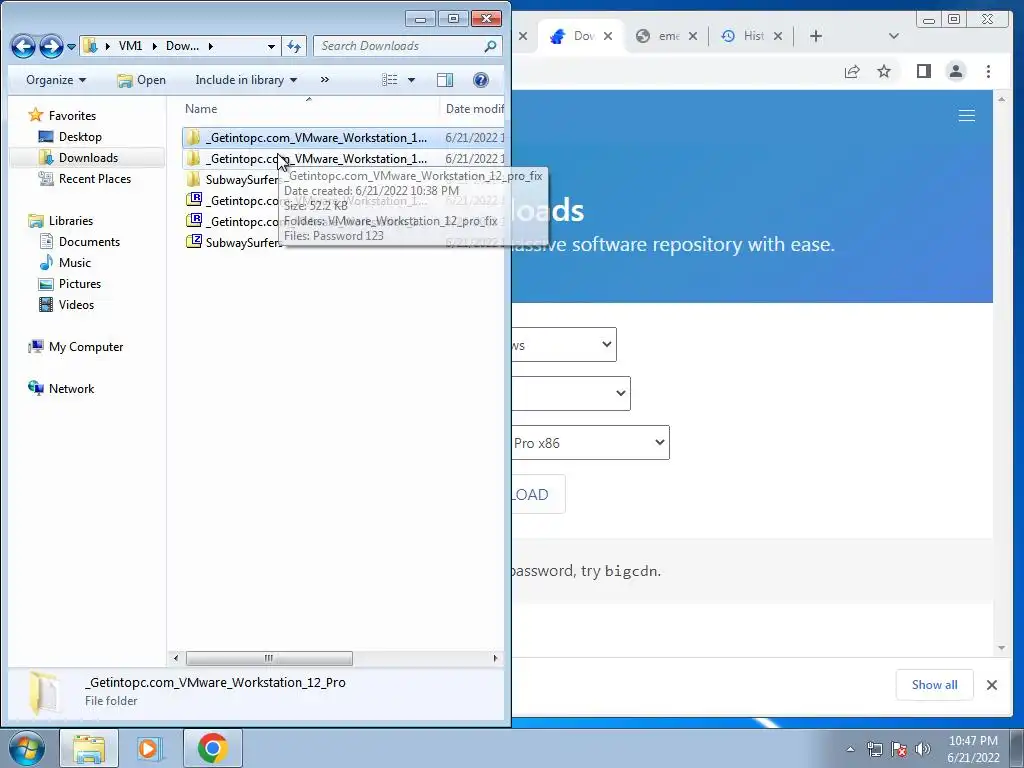The height and width of the screenshot is (768, 1024).
Task: Click the download button on webpage
Action: click(x=538, y=494)
